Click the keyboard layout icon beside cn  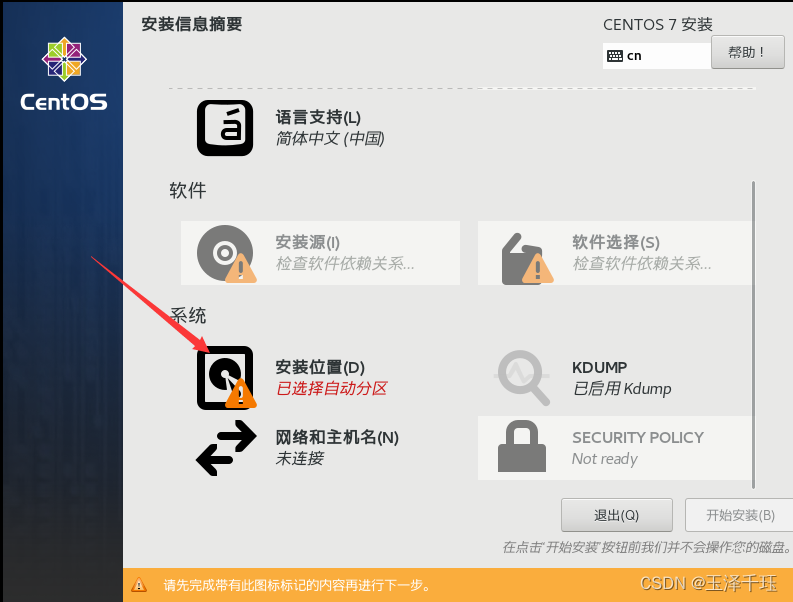614,56
